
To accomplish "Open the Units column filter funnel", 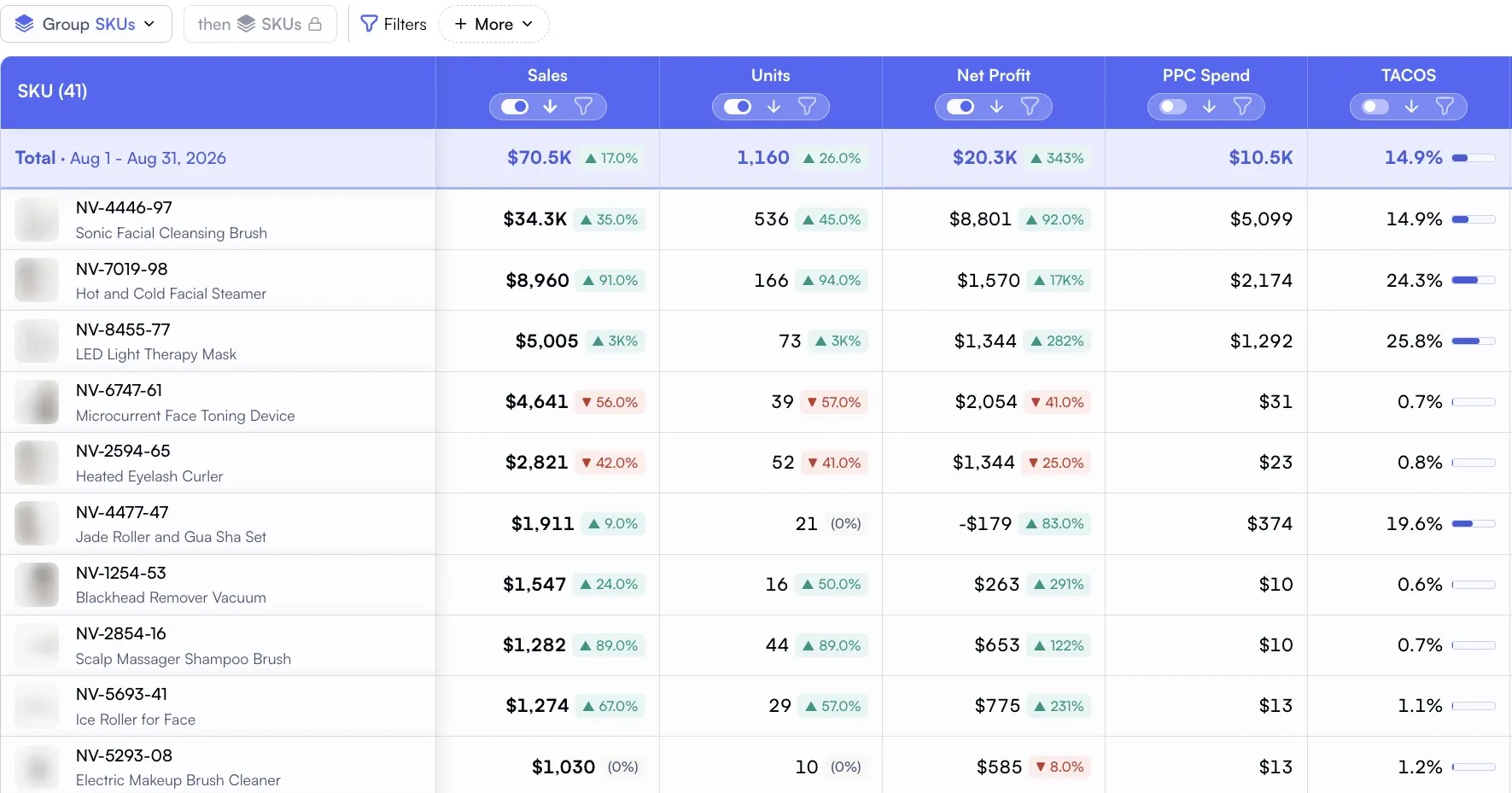I will coord(807,107).
